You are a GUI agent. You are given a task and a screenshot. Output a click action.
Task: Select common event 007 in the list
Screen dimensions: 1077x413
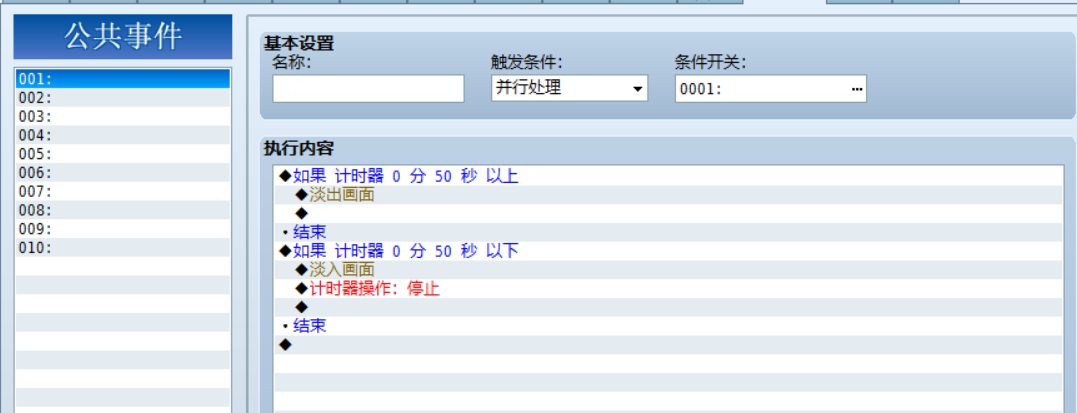coord(123,191)
